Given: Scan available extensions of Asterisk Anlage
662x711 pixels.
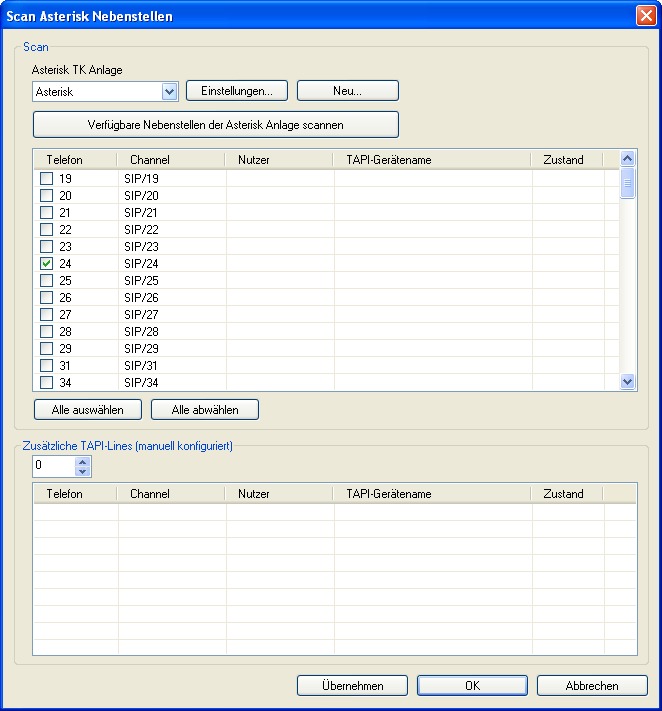Looking at the screenshot, I should pyautogui.click(x=215, y=125).
